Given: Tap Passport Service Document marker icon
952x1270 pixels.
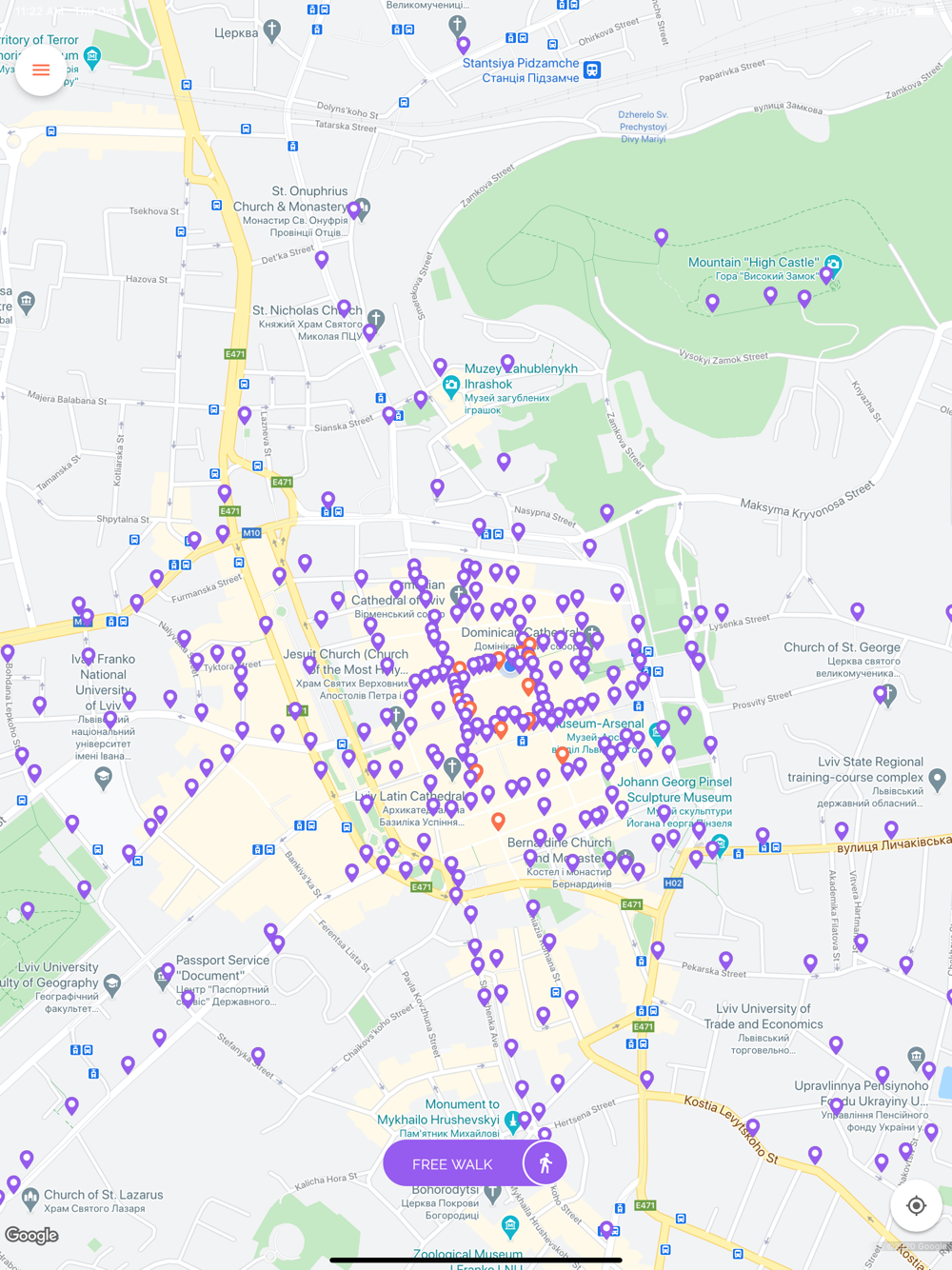Looking at the screenshot, I should (x=162, y=976).
